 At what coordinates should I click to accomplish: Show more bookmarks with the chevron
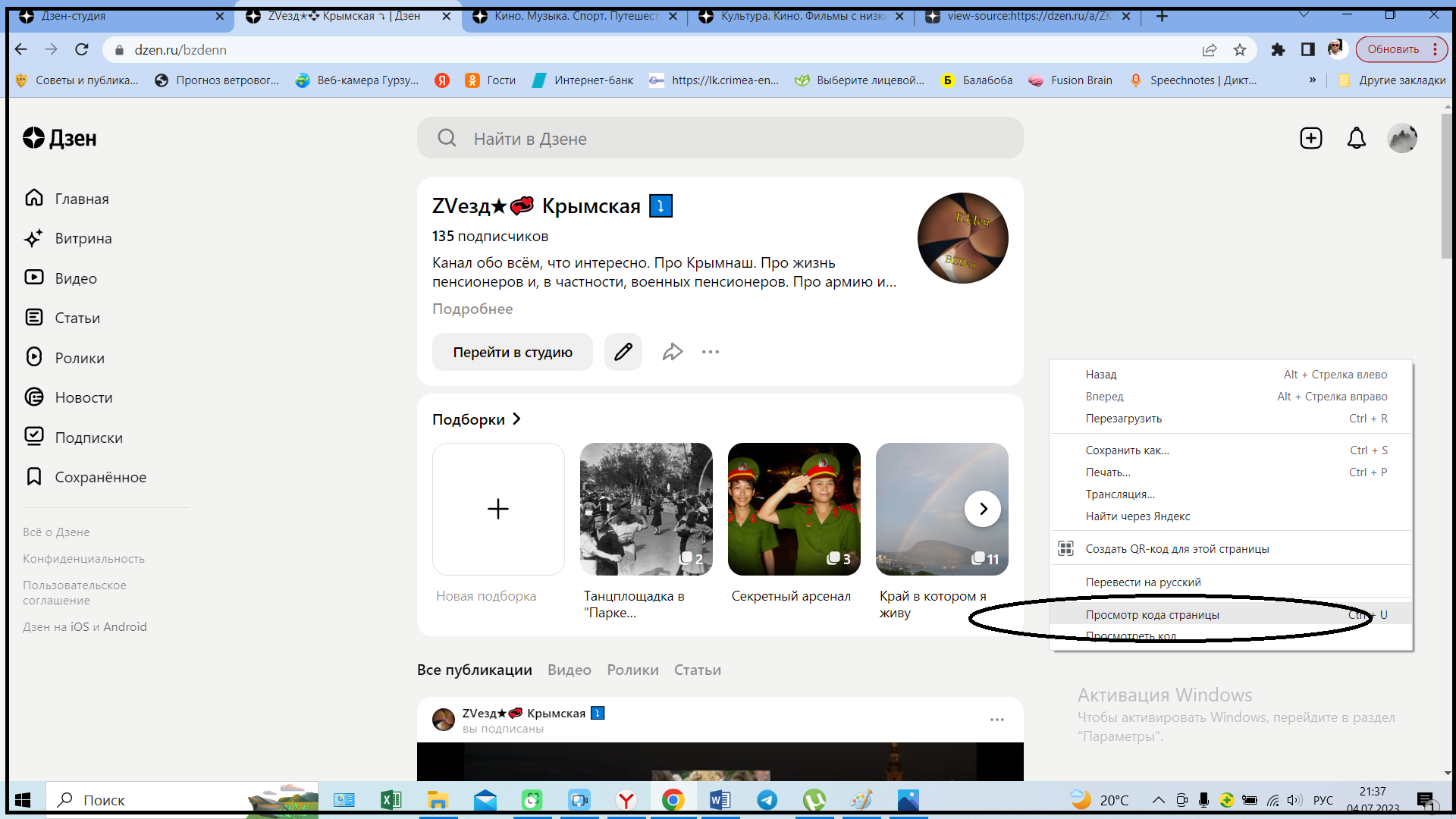pyautogui.click(x=1313, y=80)
